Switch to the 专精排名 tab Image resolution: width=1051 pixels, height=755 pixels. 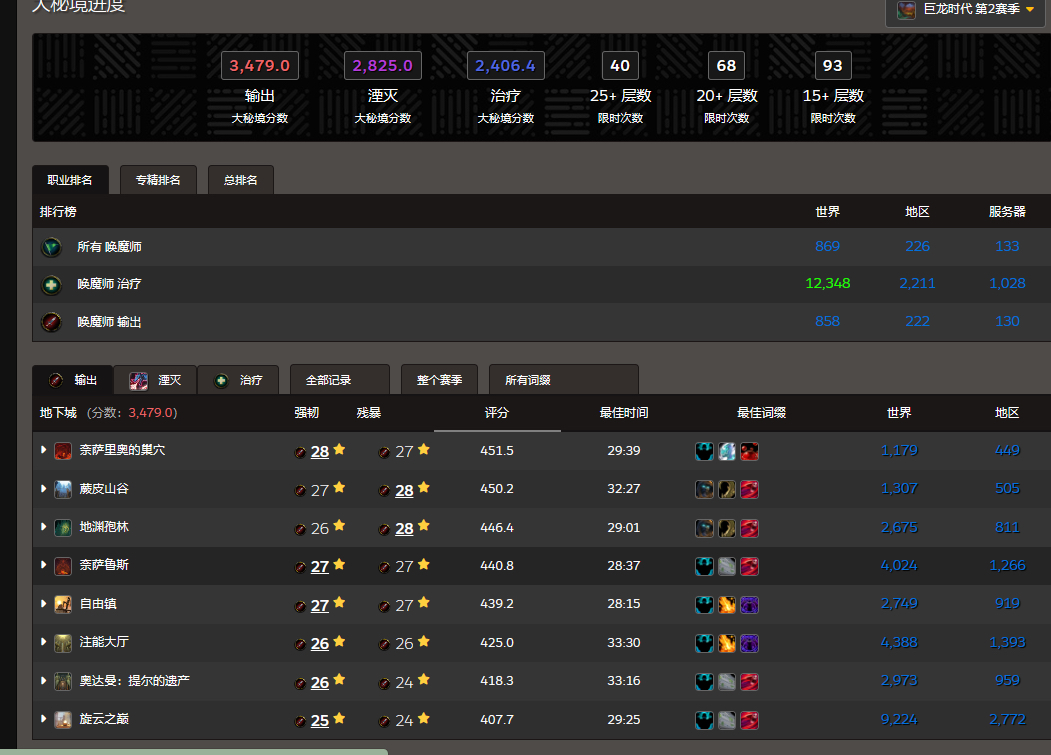[158, 180]
